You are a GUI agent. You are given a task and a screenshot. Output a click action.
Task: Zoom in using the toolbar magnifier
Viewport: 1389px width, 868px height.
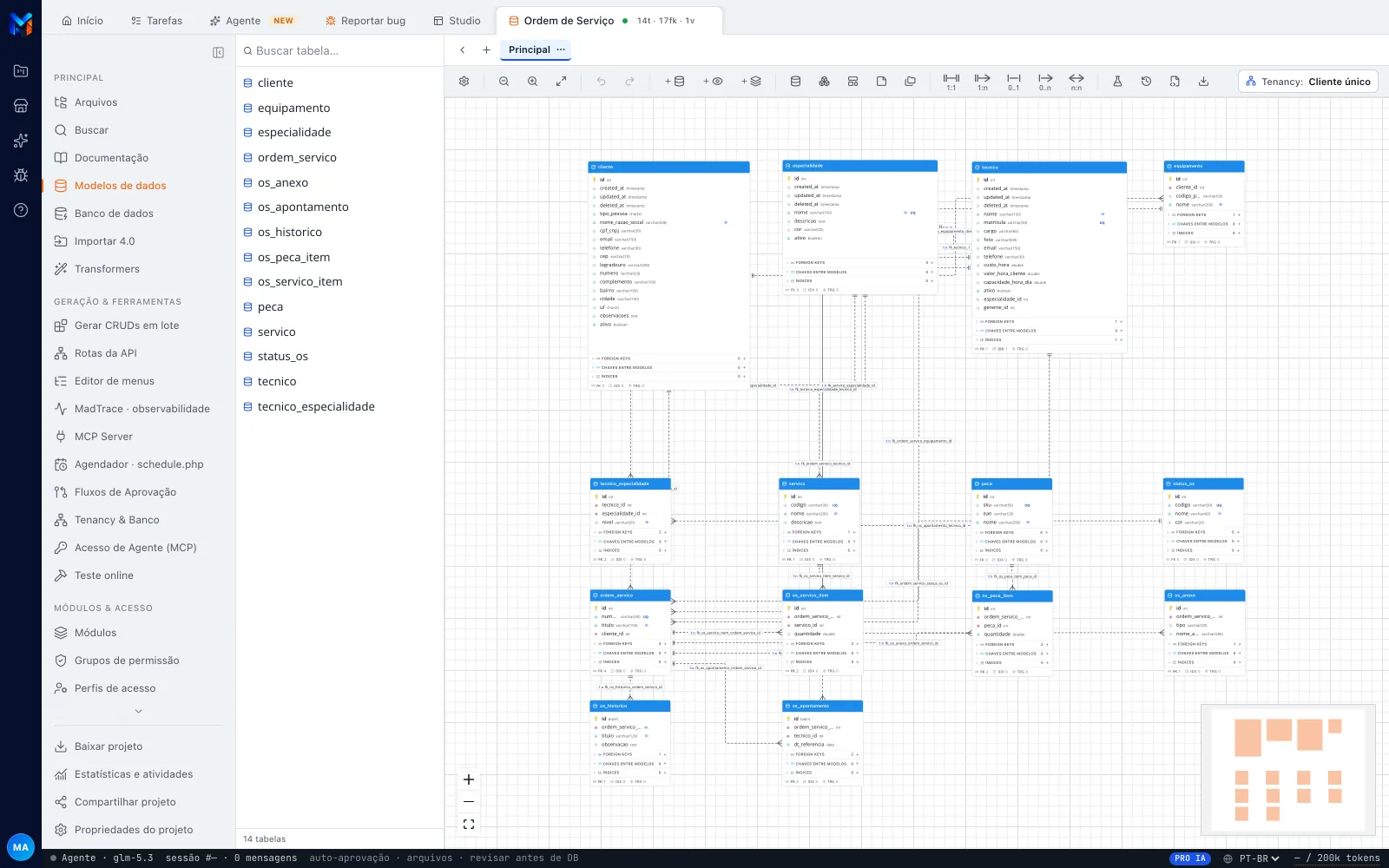(532, 82)
